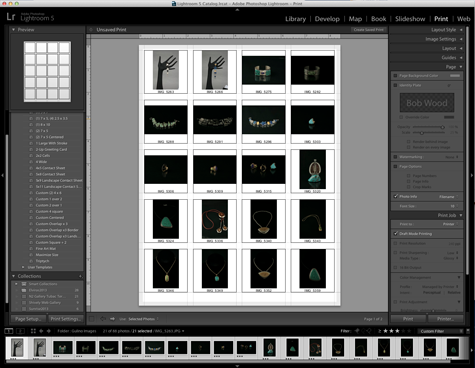Viewport: 475px width, 368px height.
Task: Uncheck the Photo Info checkbox
Action: tap(395, 196)
